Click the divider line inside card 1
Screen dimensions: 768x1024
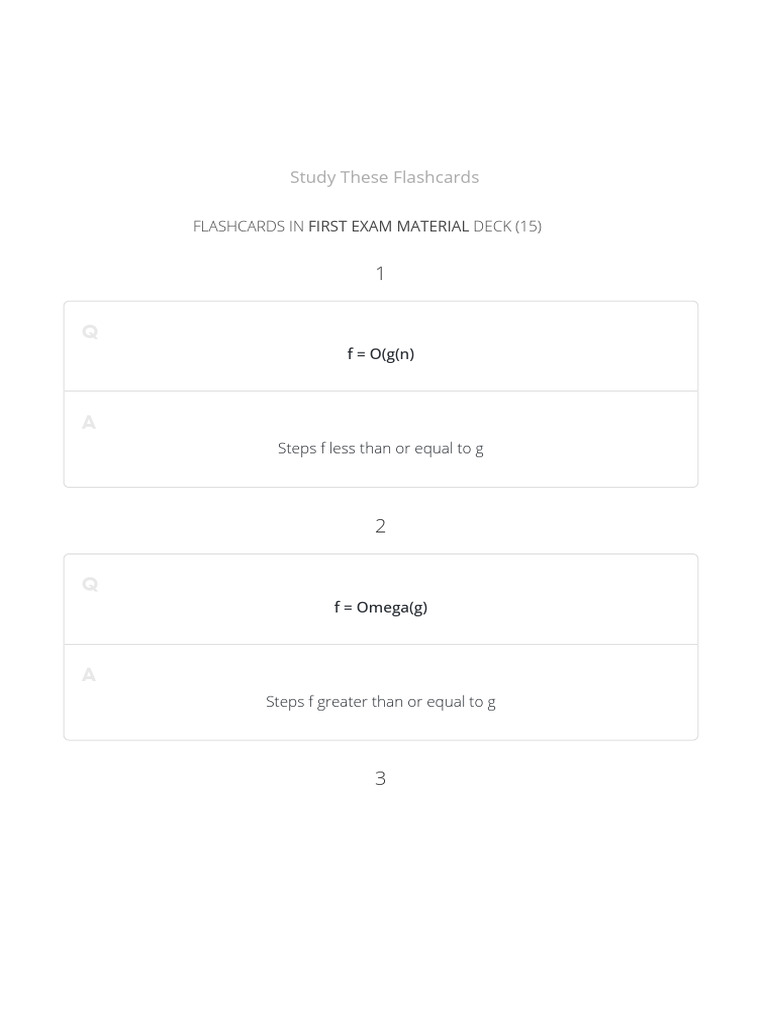(381, 391)
